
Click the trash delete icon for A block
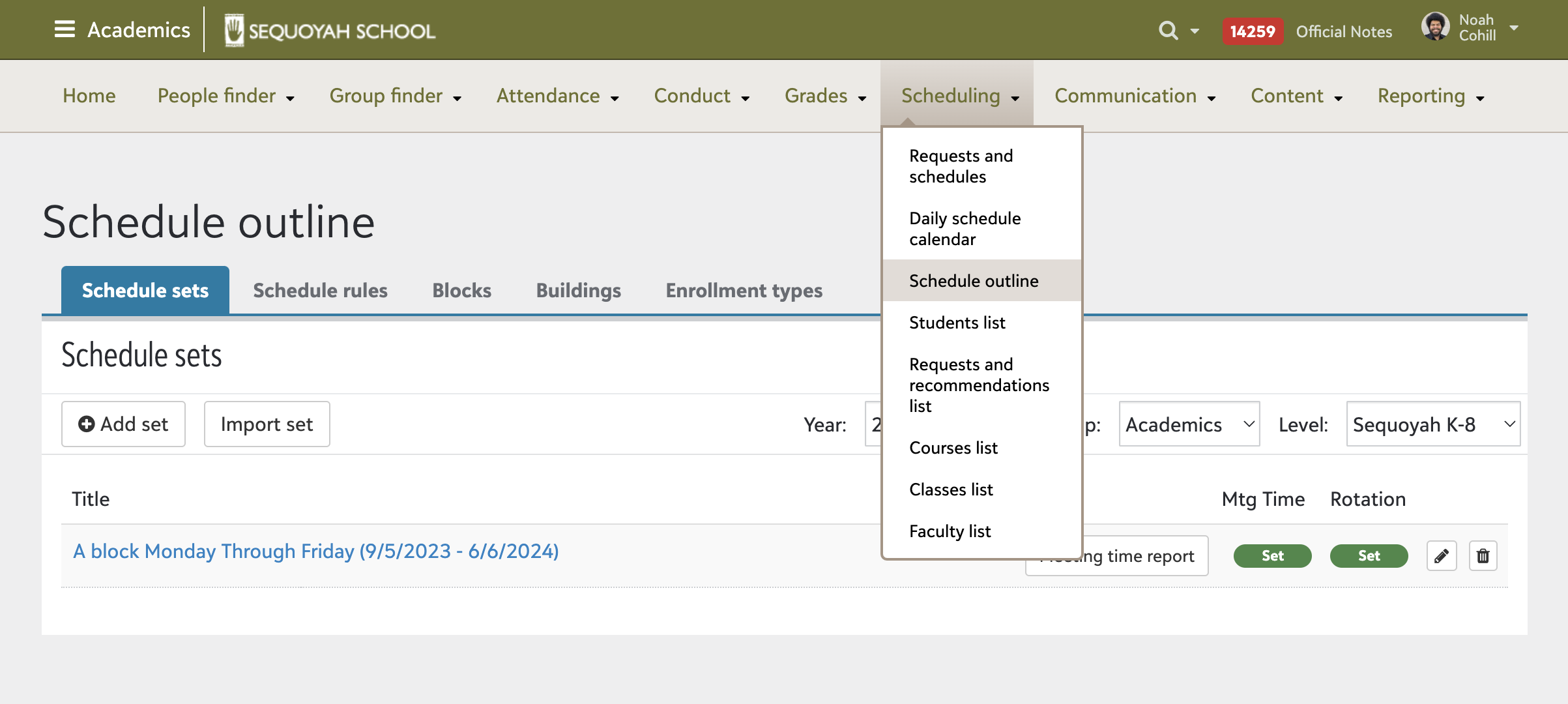click(1483, 556)
